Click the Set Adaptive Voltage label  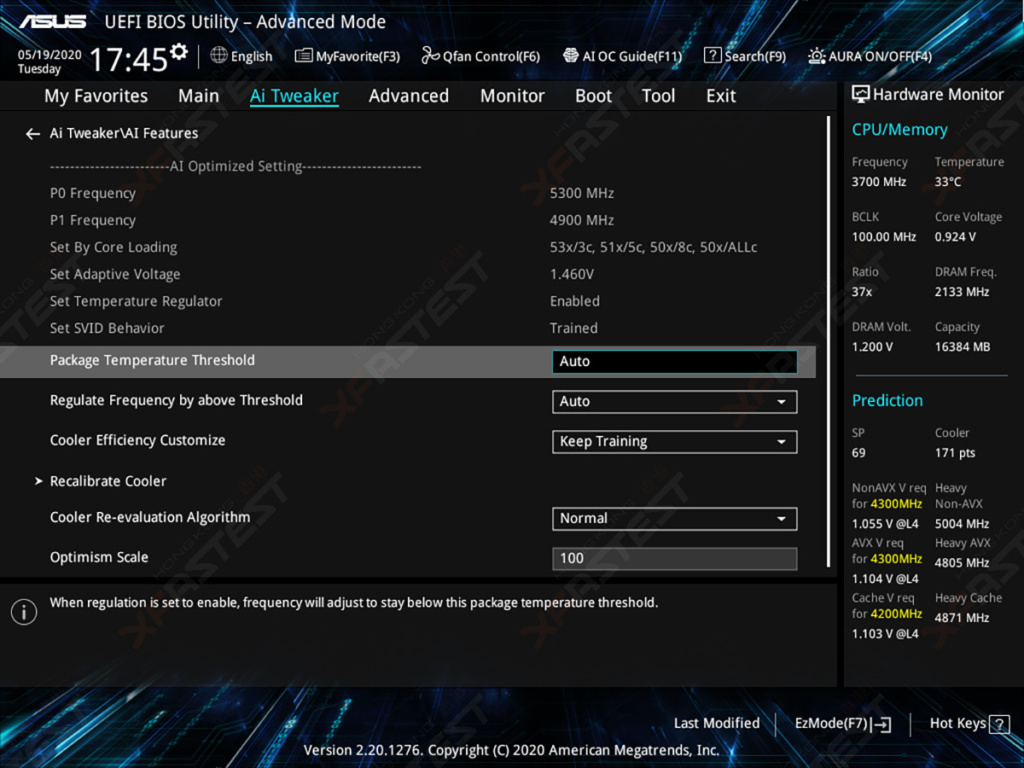115,274
